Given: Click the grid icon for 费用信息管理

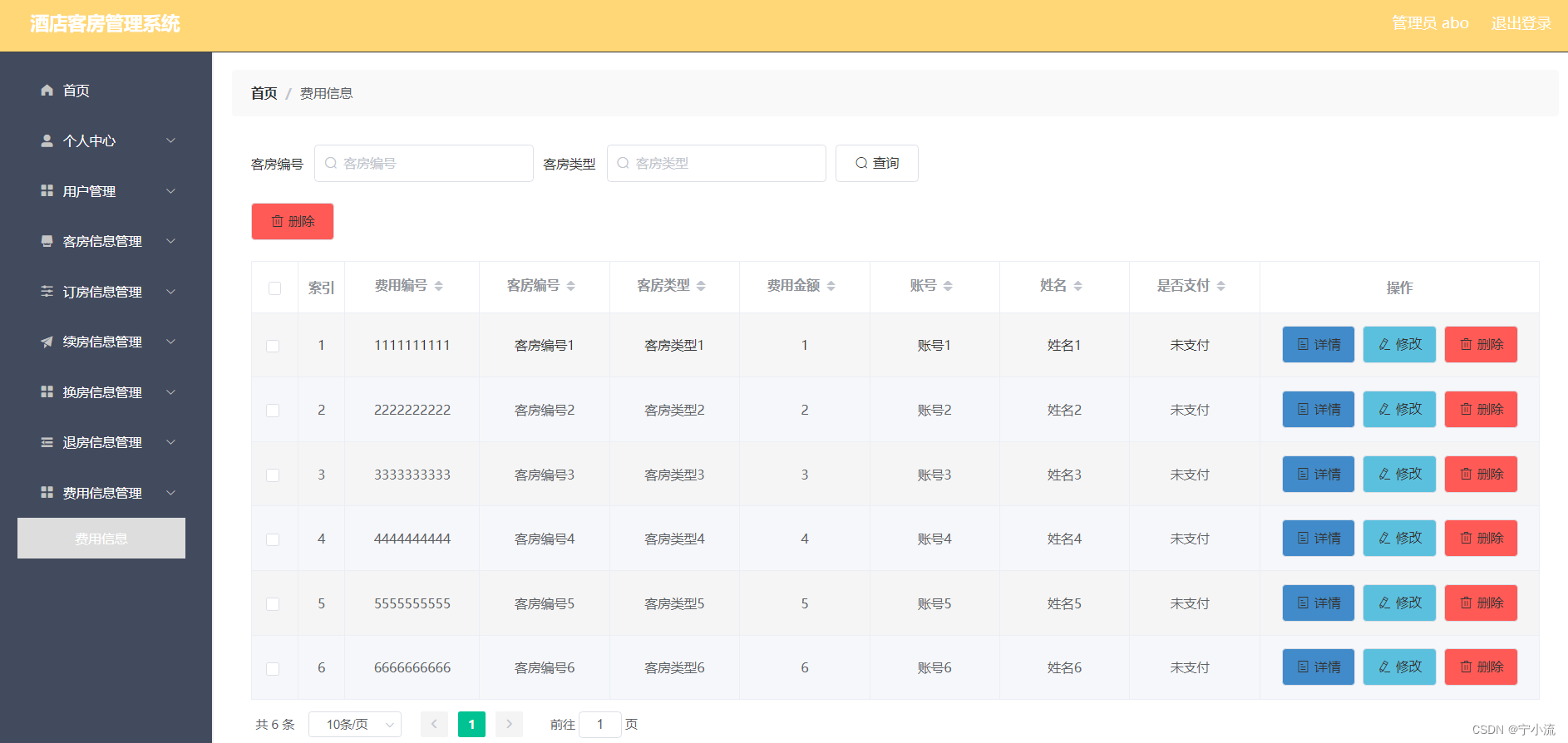Looking at the screenshot, I should [x=47, y=492].
